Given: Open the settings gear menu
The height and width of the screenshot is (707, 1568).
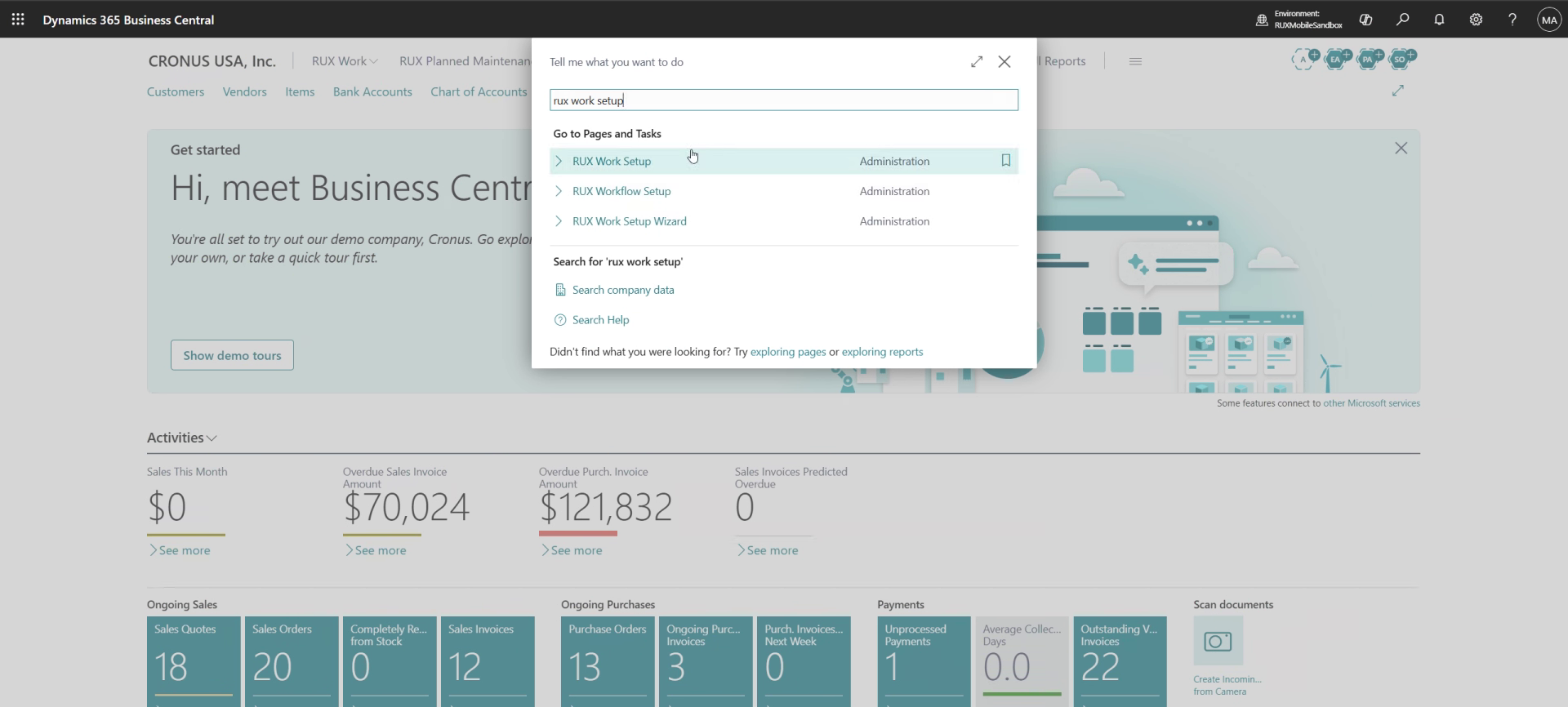Looking at the screenshot, I should tap(1476, 19).
